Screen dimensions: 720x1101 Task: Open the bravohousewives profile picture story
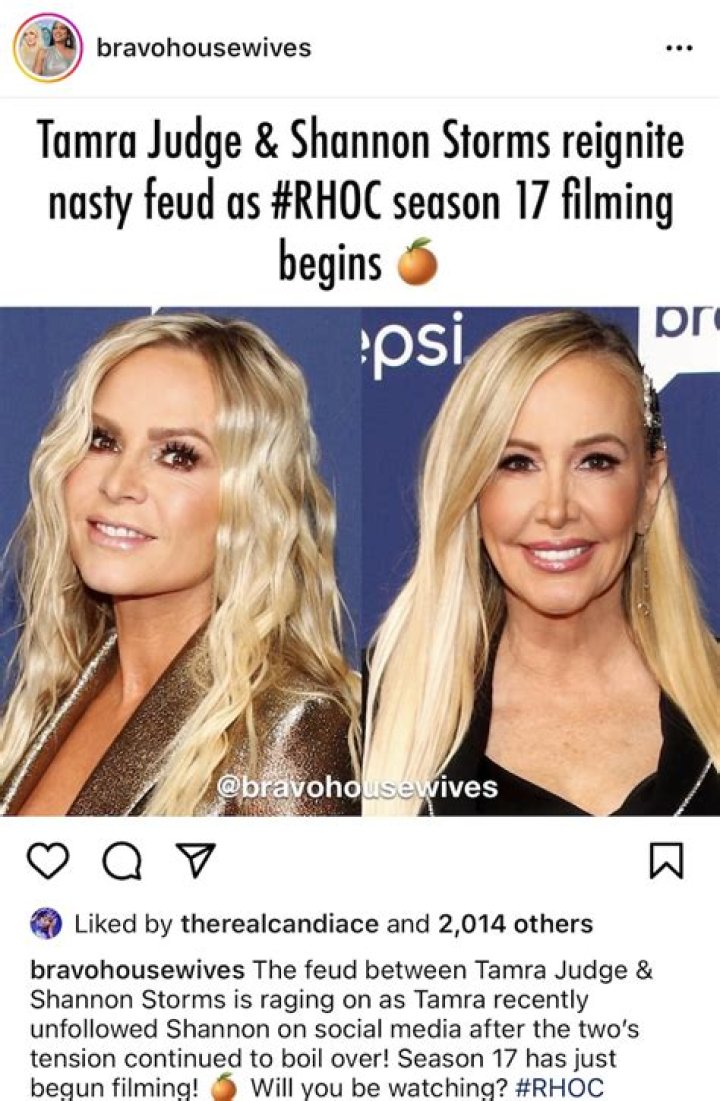[x=48, y=48]
